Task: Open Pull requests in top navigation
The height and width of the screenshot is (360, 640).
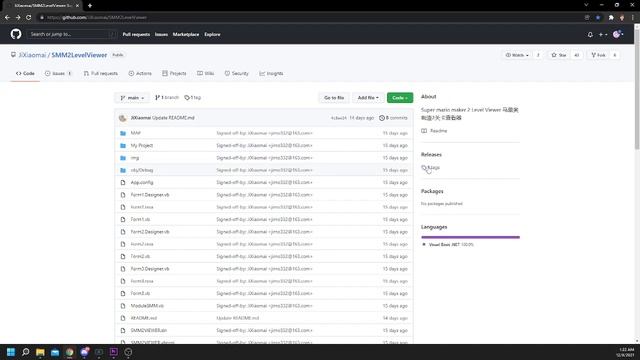Action: 136,34
